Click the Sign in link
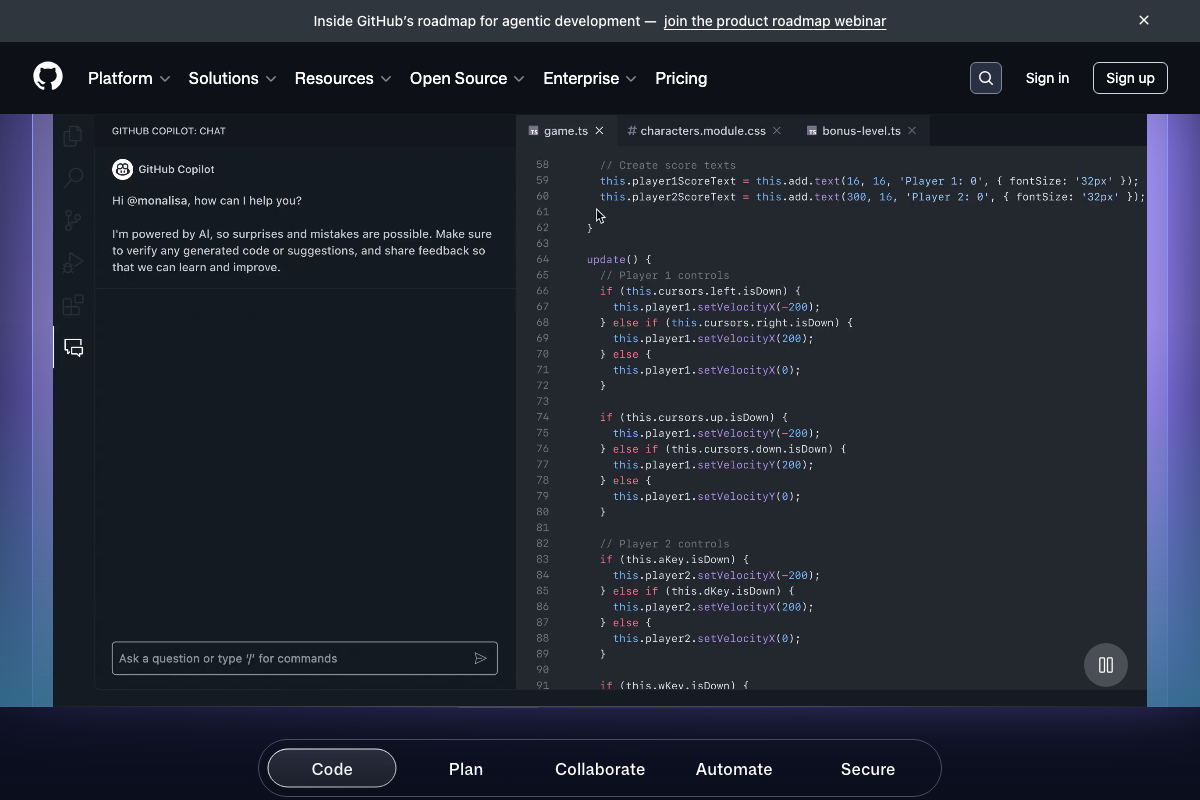Viewport: 1200px width, 800px height. pyautogui.click(x=1047, y=78)
